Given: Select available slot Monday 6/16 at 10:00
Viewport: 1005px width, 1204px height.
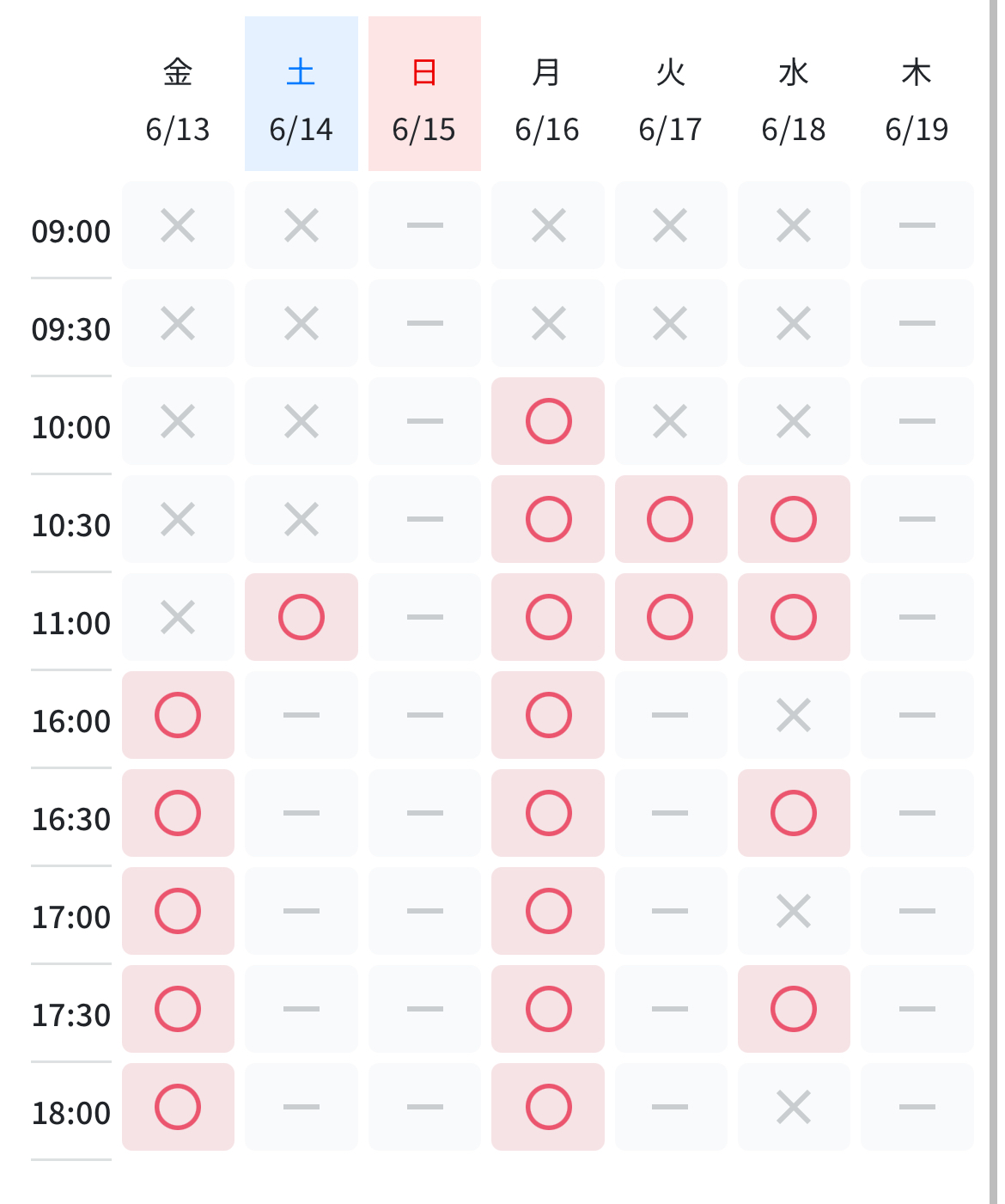Looking at the screenshot, I should click(548, 421).
